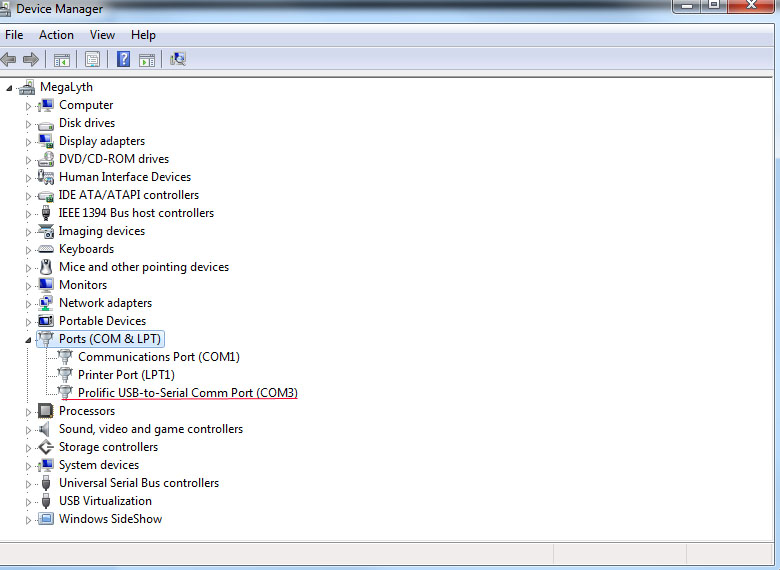
Task: Collapse the MegaLyth root node
Action: [x=9, y=88]
